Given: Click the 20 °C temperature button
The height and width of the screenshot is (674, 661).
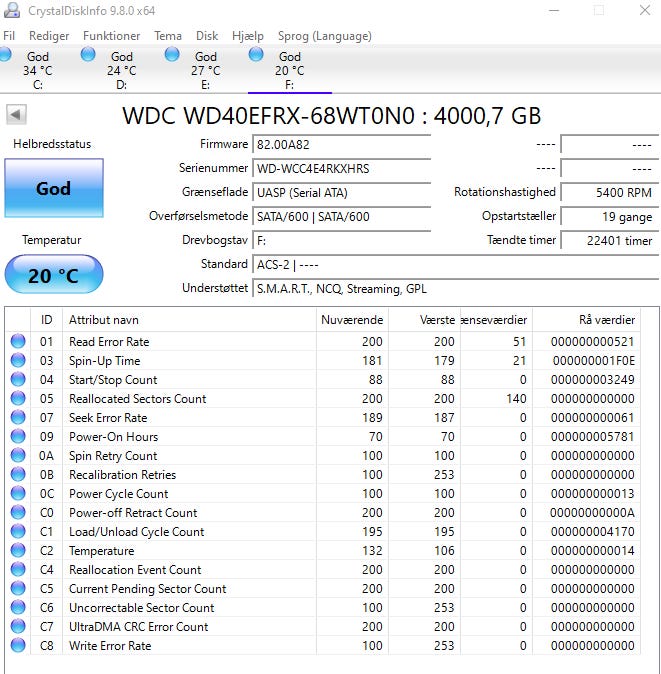Looking at the screenshot, I should pyautogui.click(x=53, y=275).
